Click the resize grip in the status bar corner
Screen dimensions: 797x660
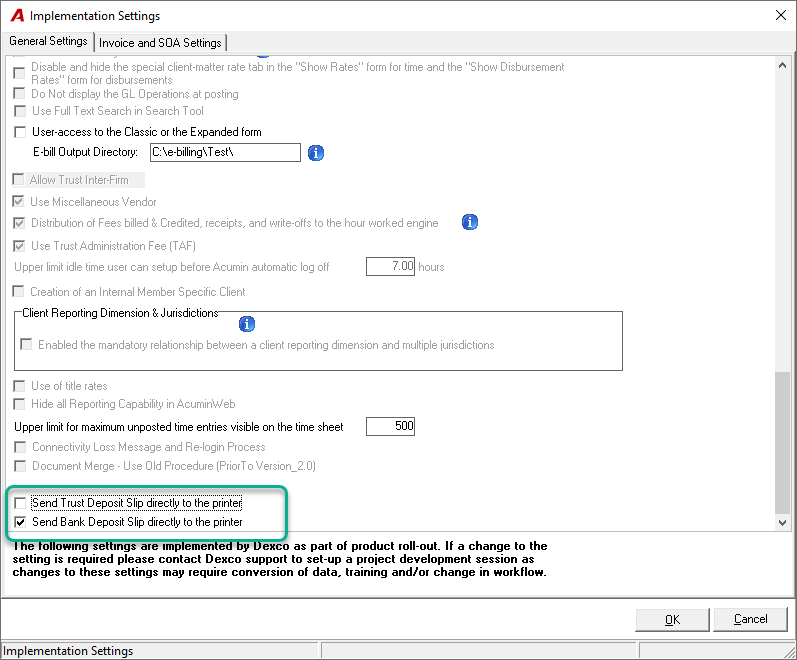(x=789, y=652)
